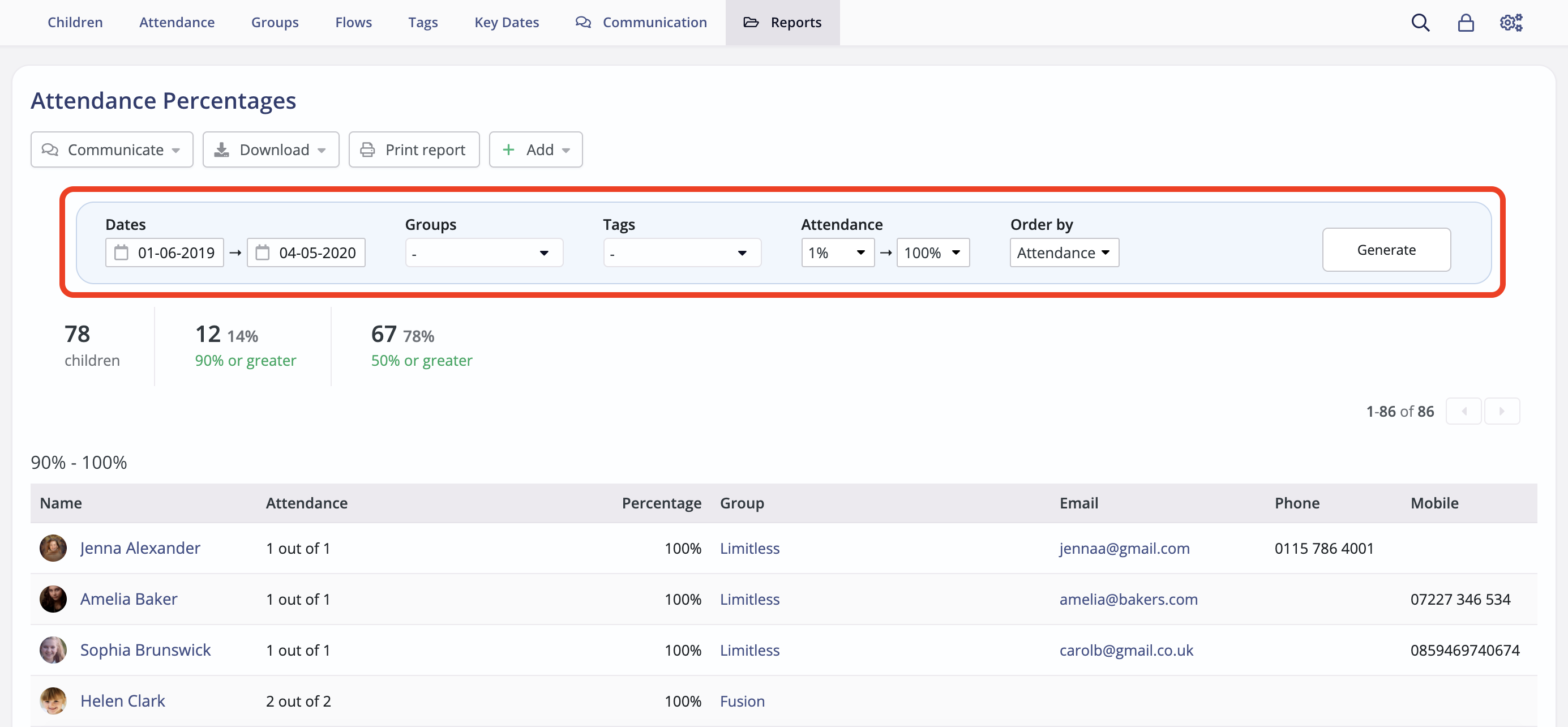
Task: Click Jenna Alexander's avatar photo
Action: pyautogui.click(x=53, y=548)
